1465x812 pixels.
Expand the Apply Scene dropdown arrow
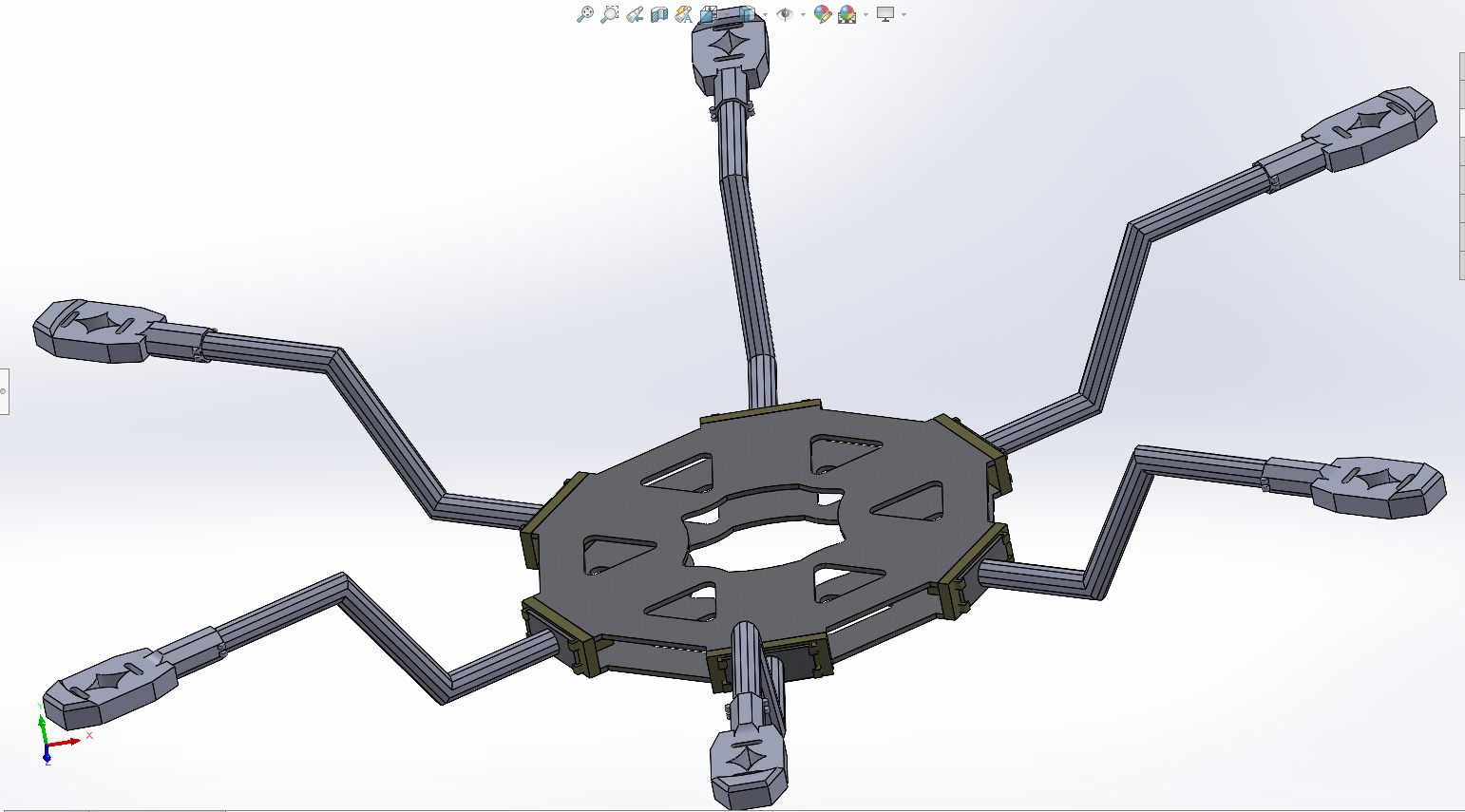click(866, 14)
